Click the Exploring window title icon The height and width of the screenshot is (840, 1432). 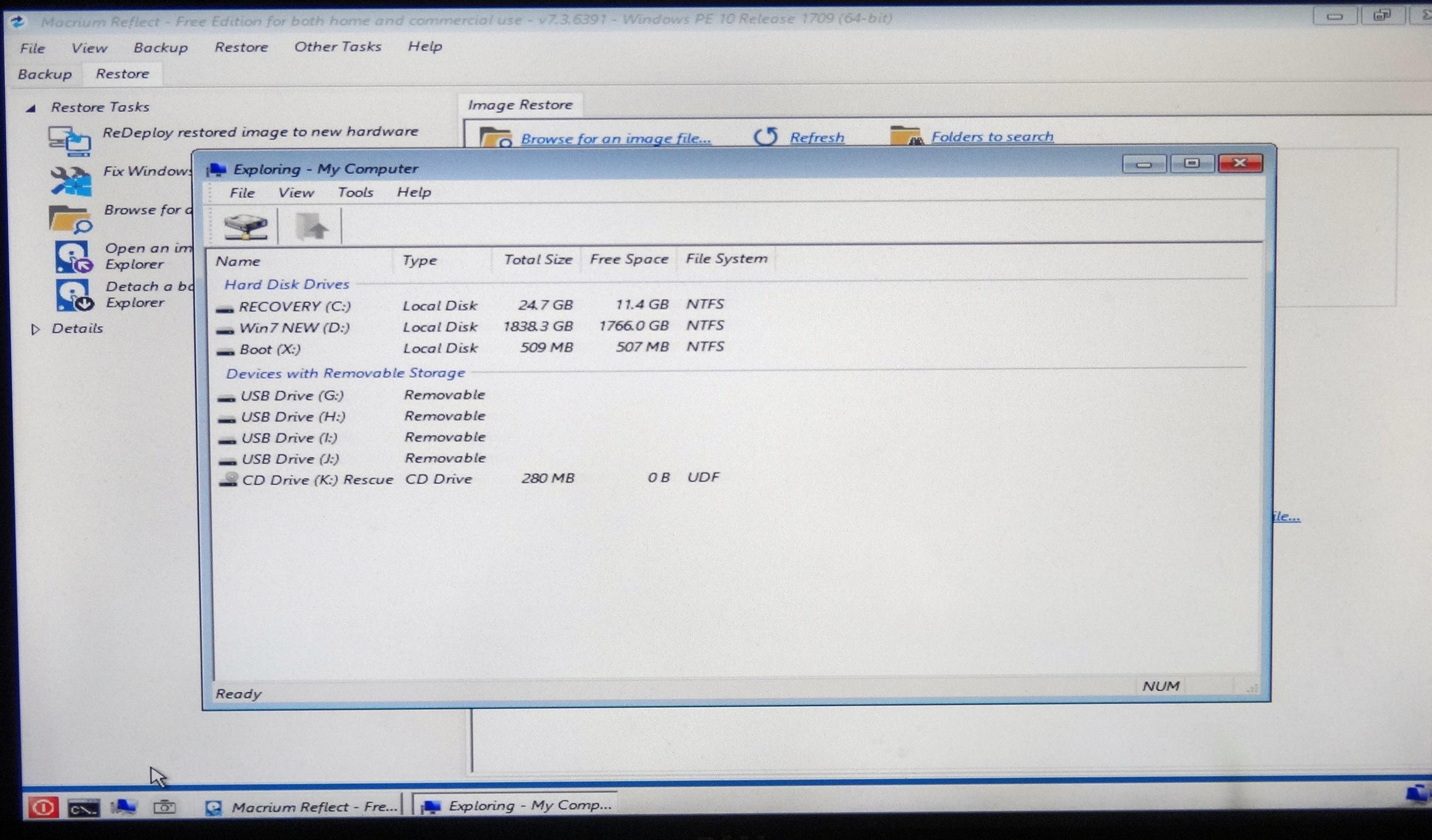click(x=216, y=169)
